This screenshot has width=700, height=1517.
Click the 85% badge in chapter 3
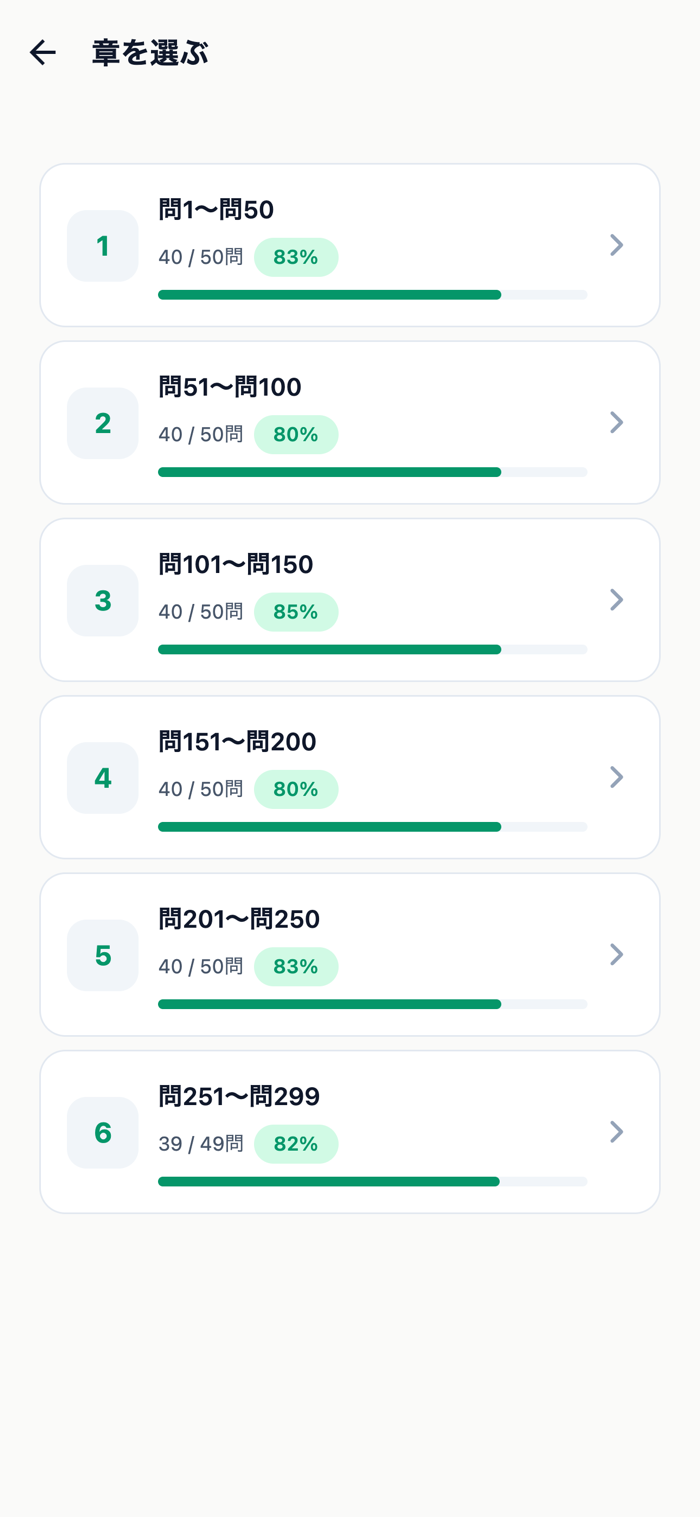coord(296,612)
